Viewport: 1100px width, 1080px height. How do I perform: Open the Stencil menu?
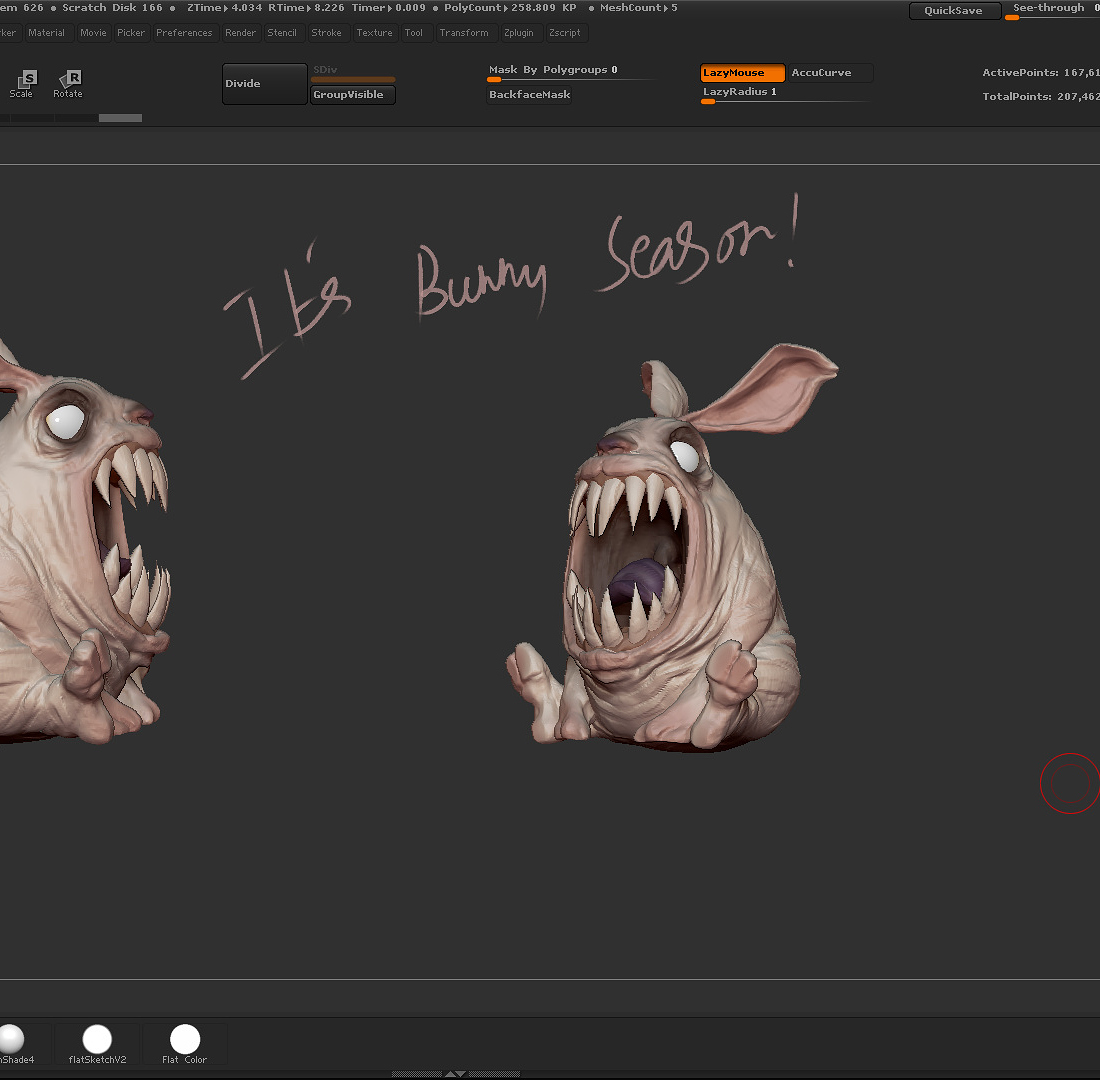coord(282,33)
